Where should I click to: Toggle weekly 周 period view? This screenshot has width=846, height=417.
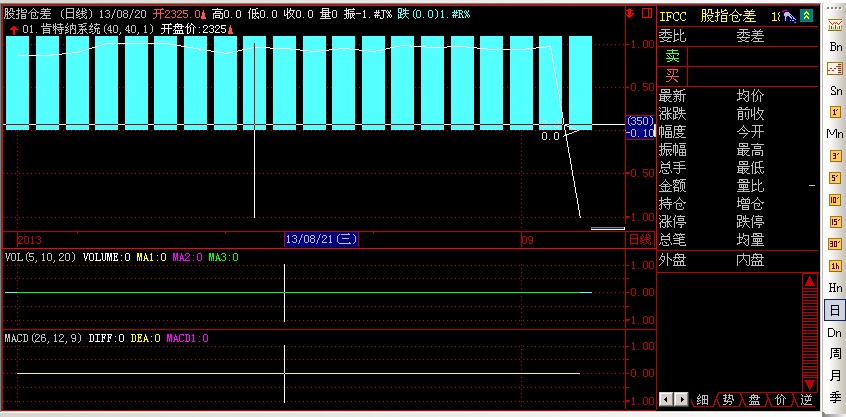coord(834,354)
